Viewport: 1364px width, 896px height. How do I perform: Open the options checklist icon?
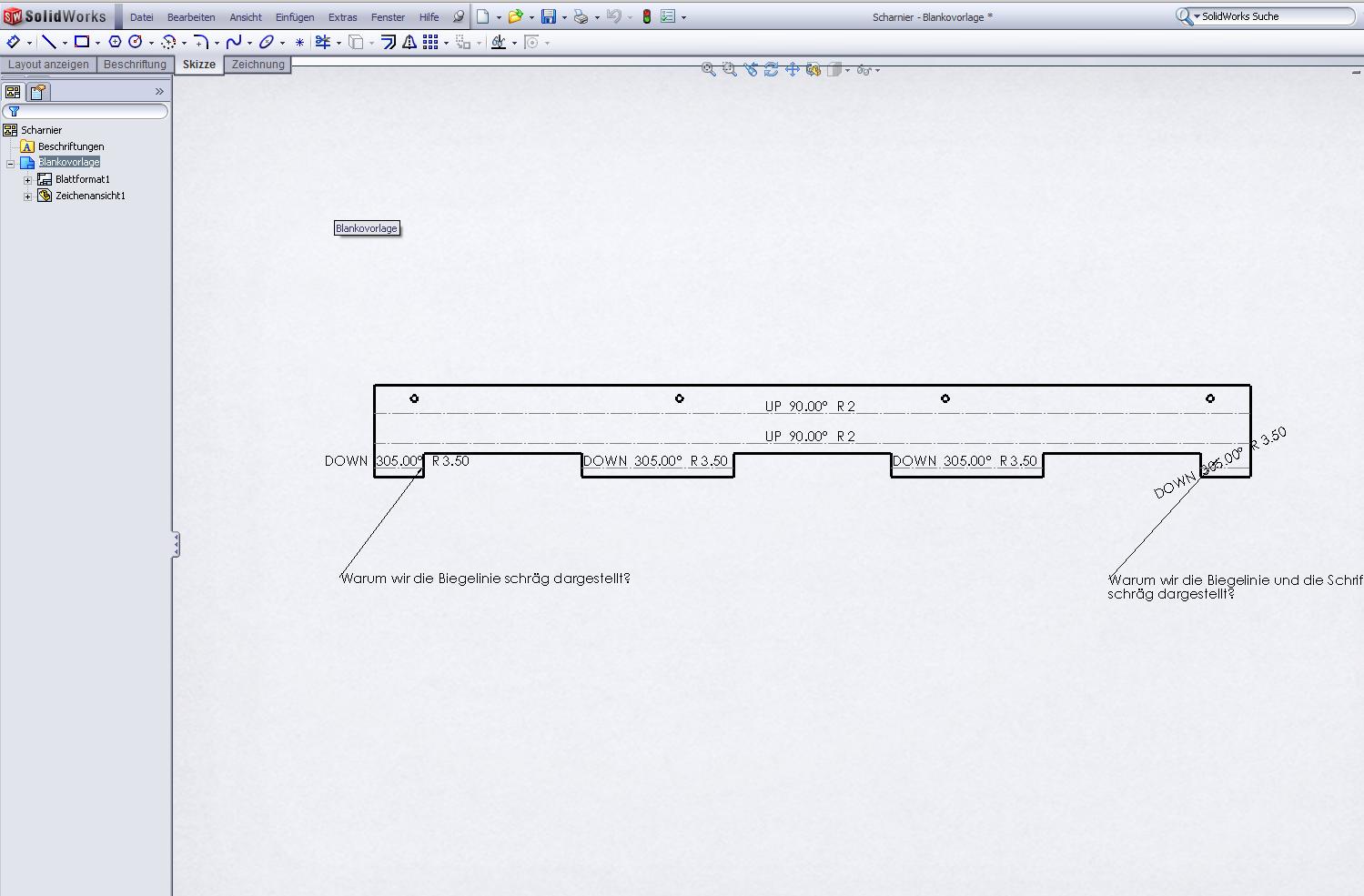(668, 16)
